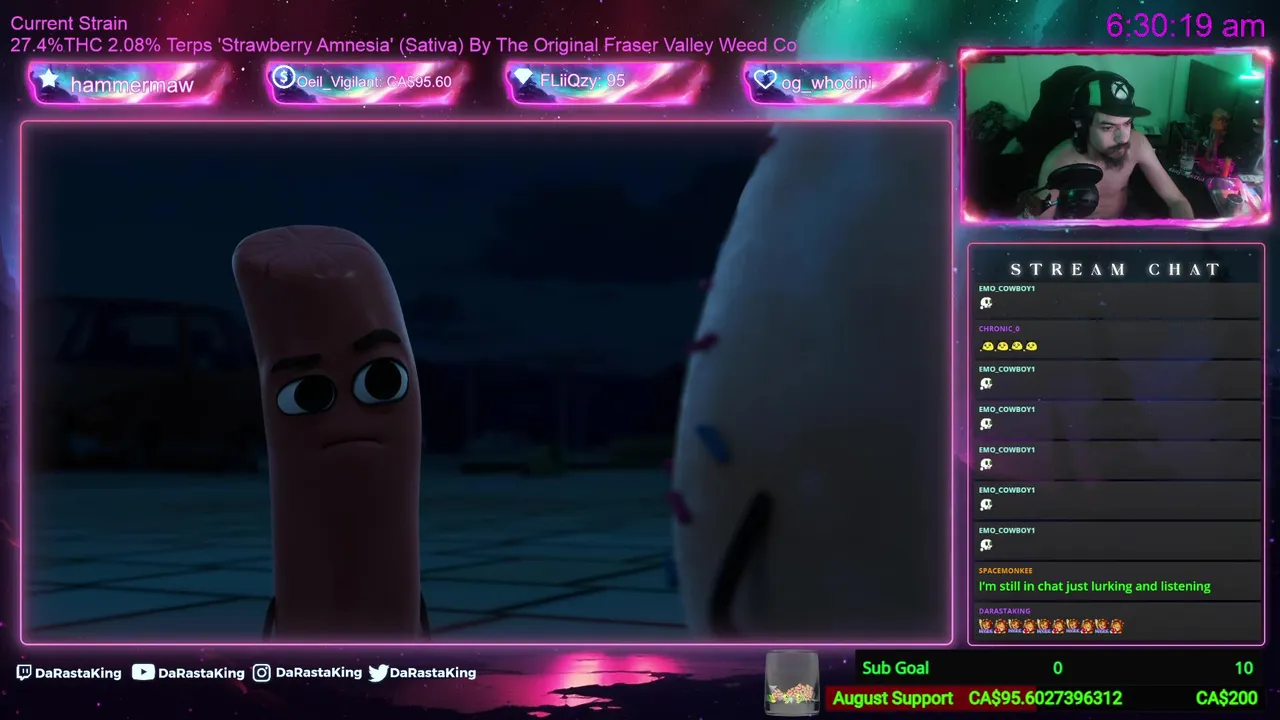This screenshot has height=720, width=1280.
Task: Click the YouTube logo icon
Action: tap(143, 672)
